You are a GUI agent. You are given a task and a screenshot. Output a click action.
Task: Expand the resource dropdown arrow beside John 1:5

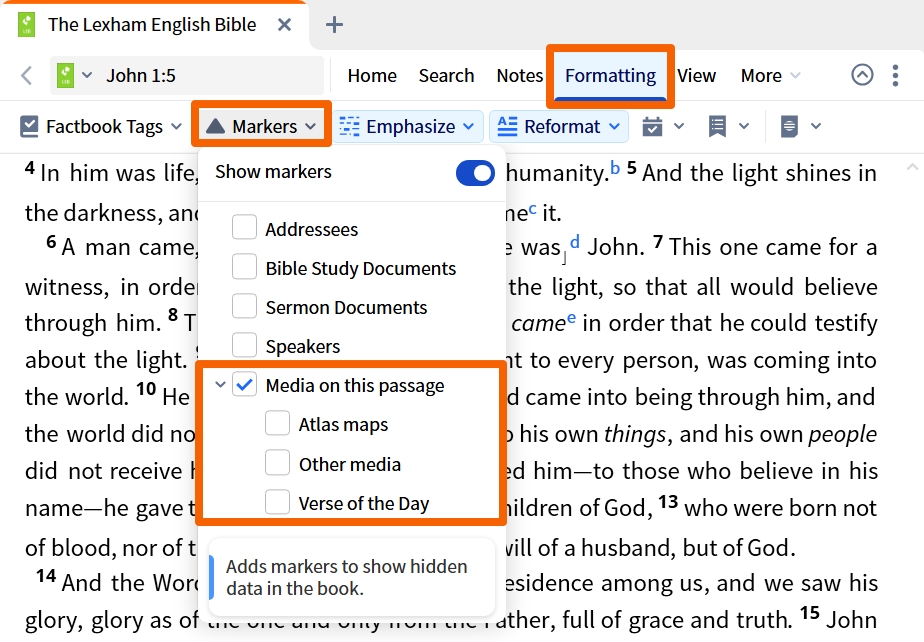click(87, 75)
